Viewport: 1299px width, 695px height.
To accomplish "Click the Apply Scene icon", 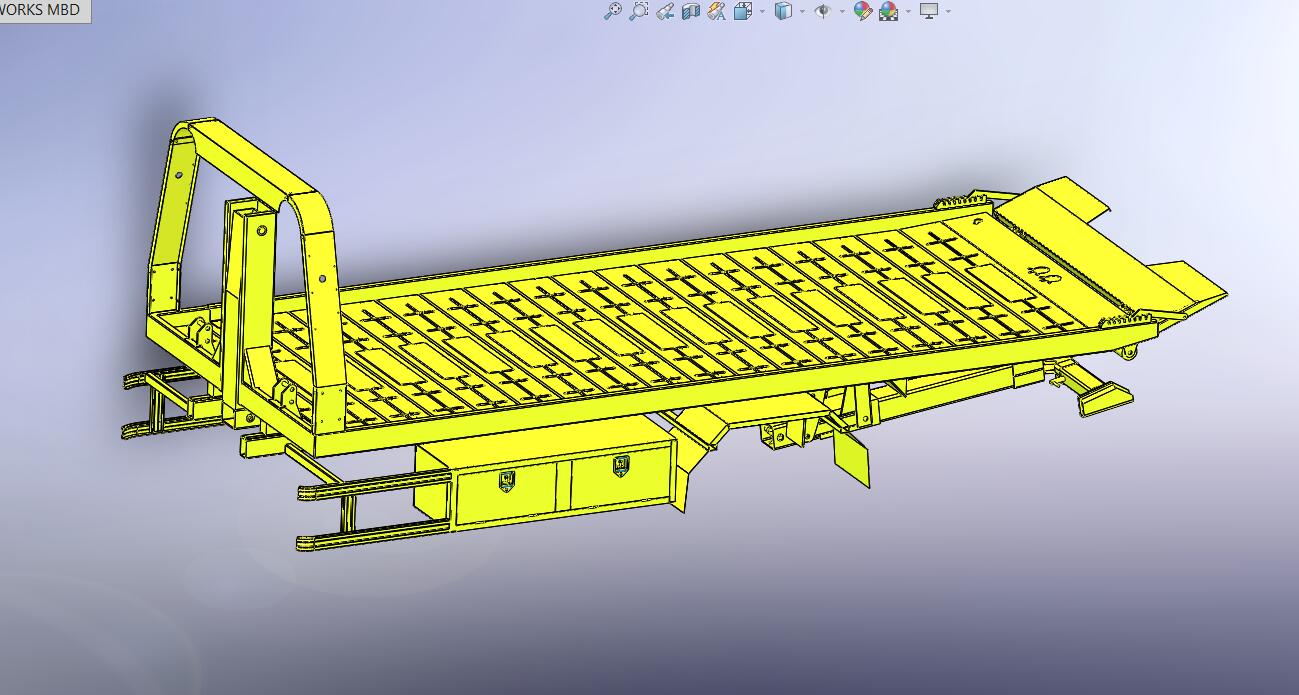I will point(888,11).
